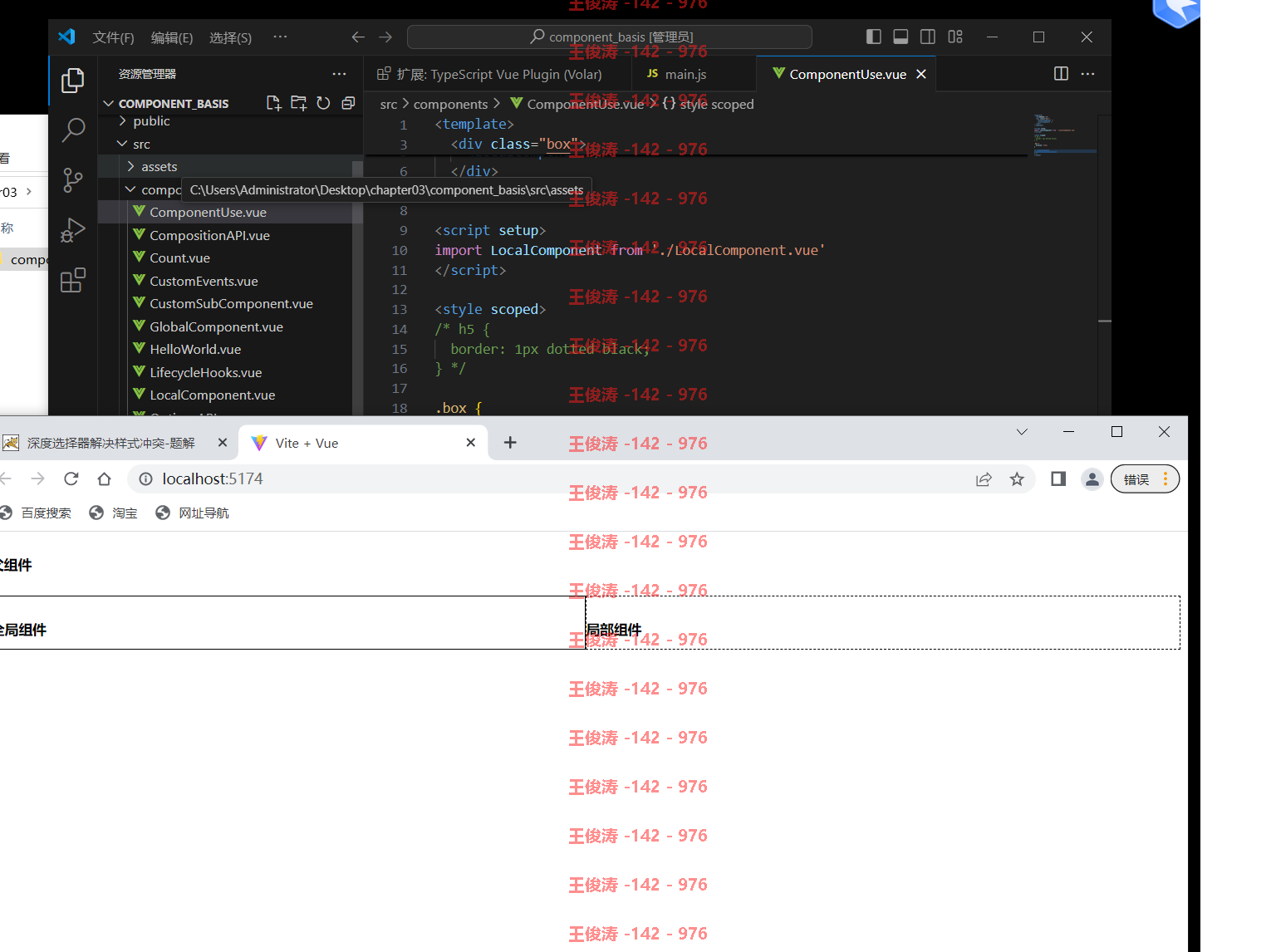This screenshot has width=1276, height=952.
Task: Collapse all folders in explorer
Action: [348, 103]
